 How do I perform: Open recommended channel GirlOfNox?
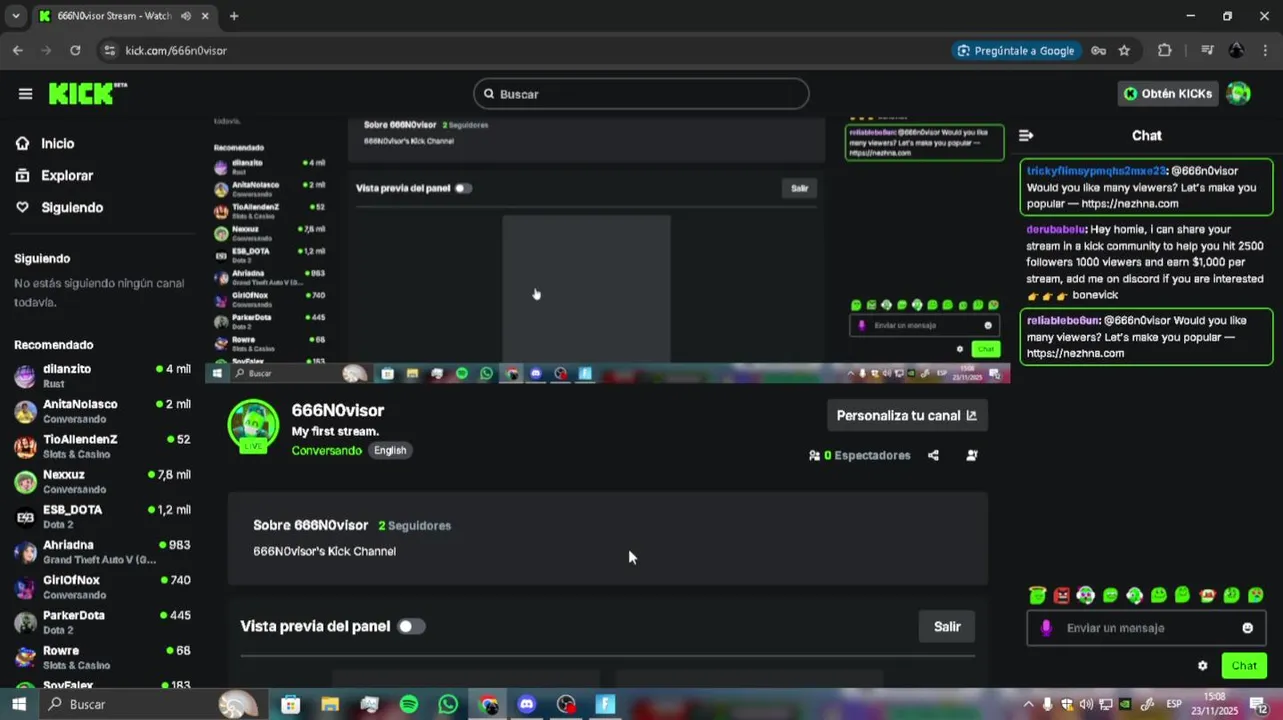point(102,587)
